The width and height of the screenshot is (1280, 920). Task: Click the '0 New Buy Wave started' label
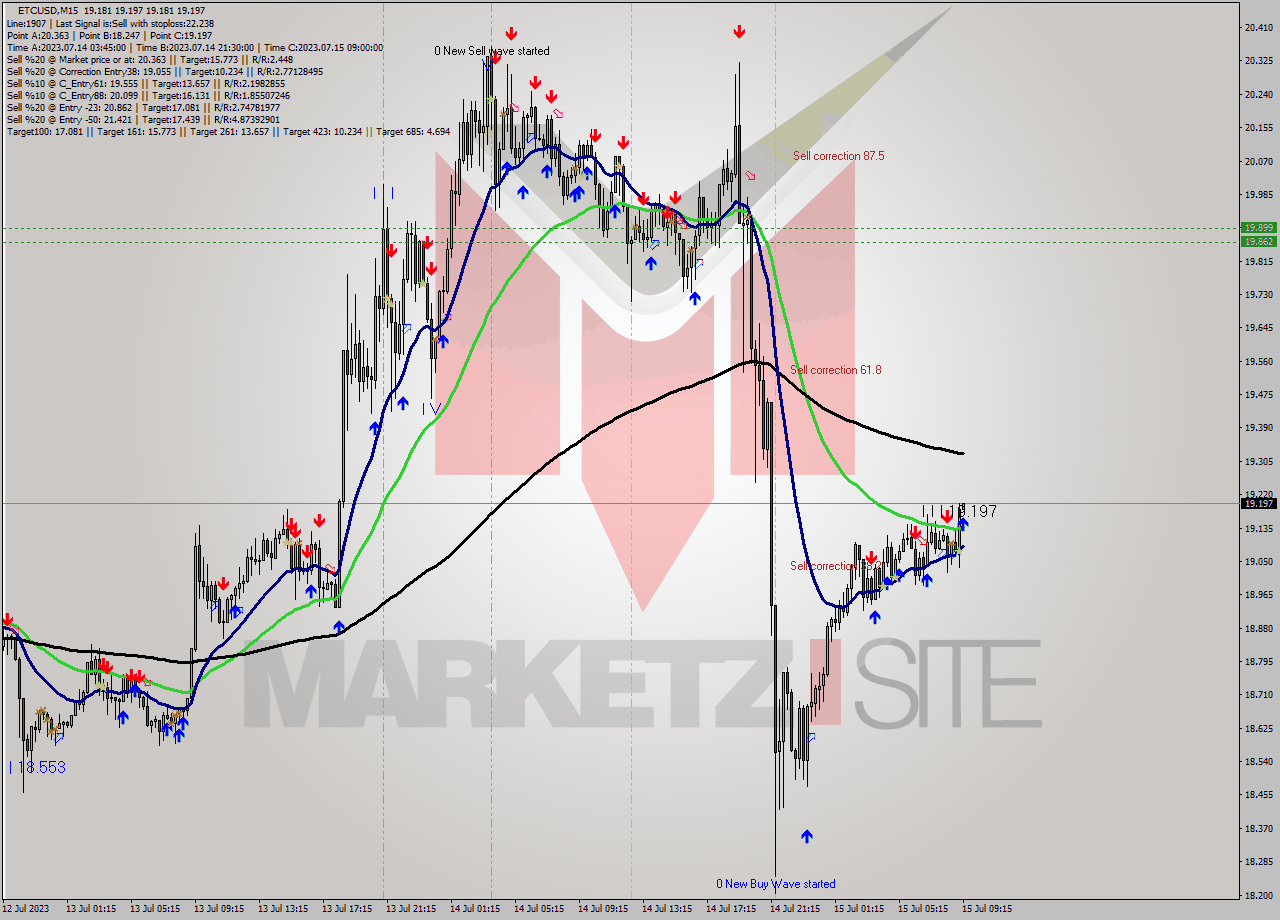(776, 884)
